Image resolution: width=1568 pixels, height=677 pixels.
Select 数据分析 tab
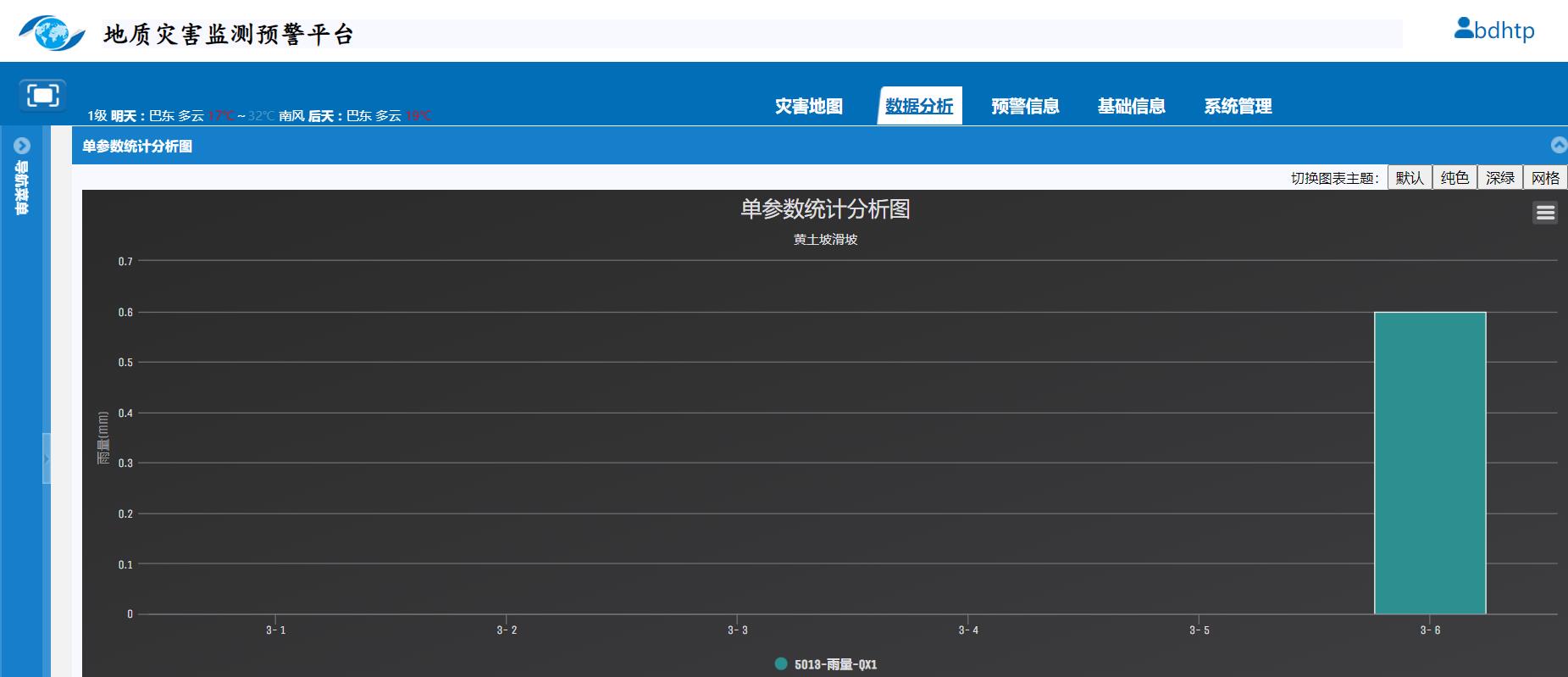[x=919, y=106]
